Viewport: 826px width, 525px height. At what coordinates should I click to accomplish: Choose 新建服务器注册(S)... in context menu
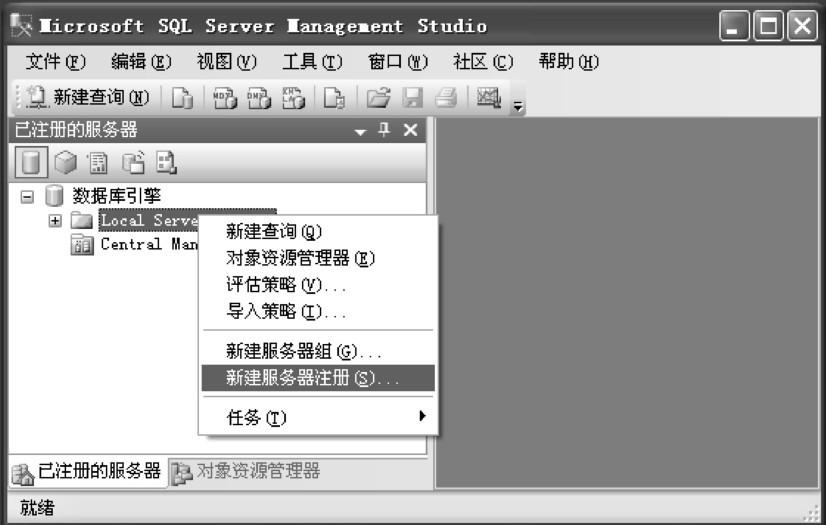[318, 378]
